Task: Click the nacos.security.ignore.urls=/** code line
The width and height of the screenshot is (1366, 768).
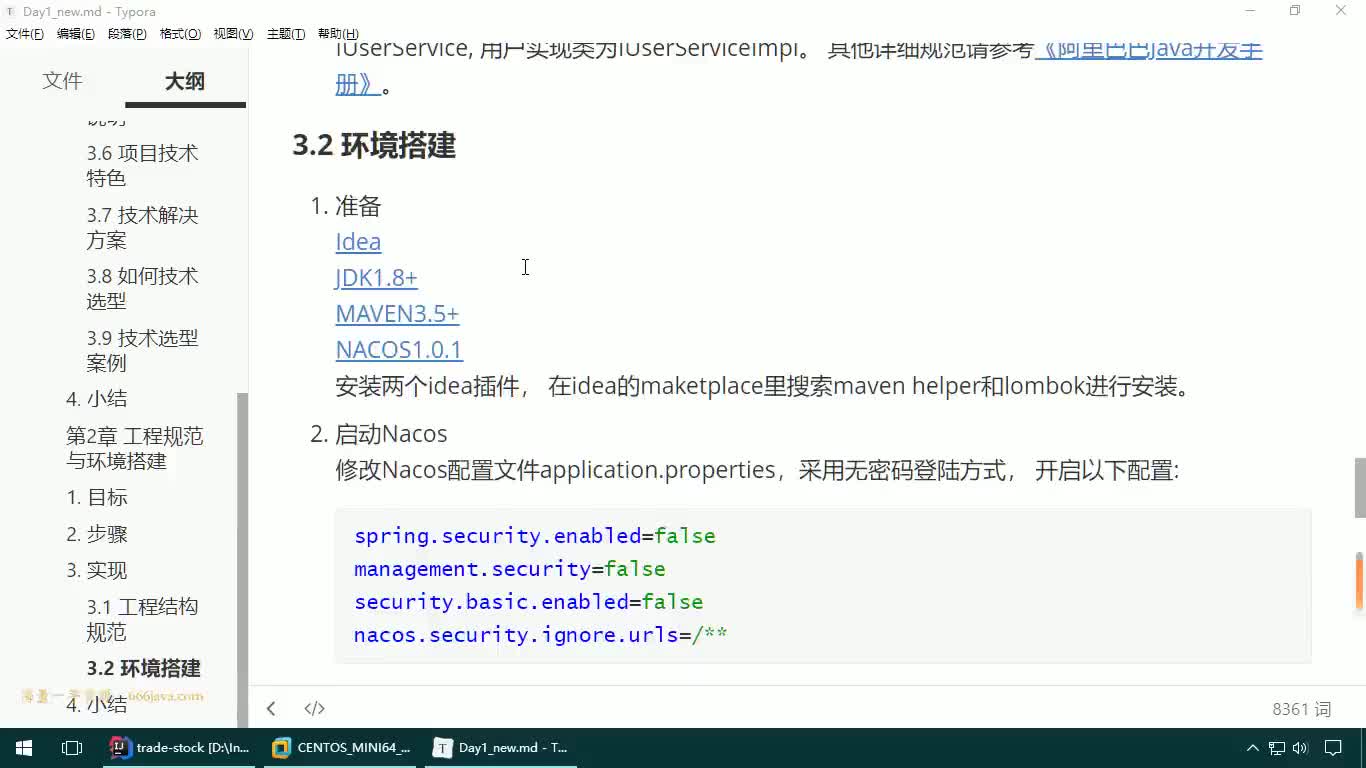Action: pos(541,635)
